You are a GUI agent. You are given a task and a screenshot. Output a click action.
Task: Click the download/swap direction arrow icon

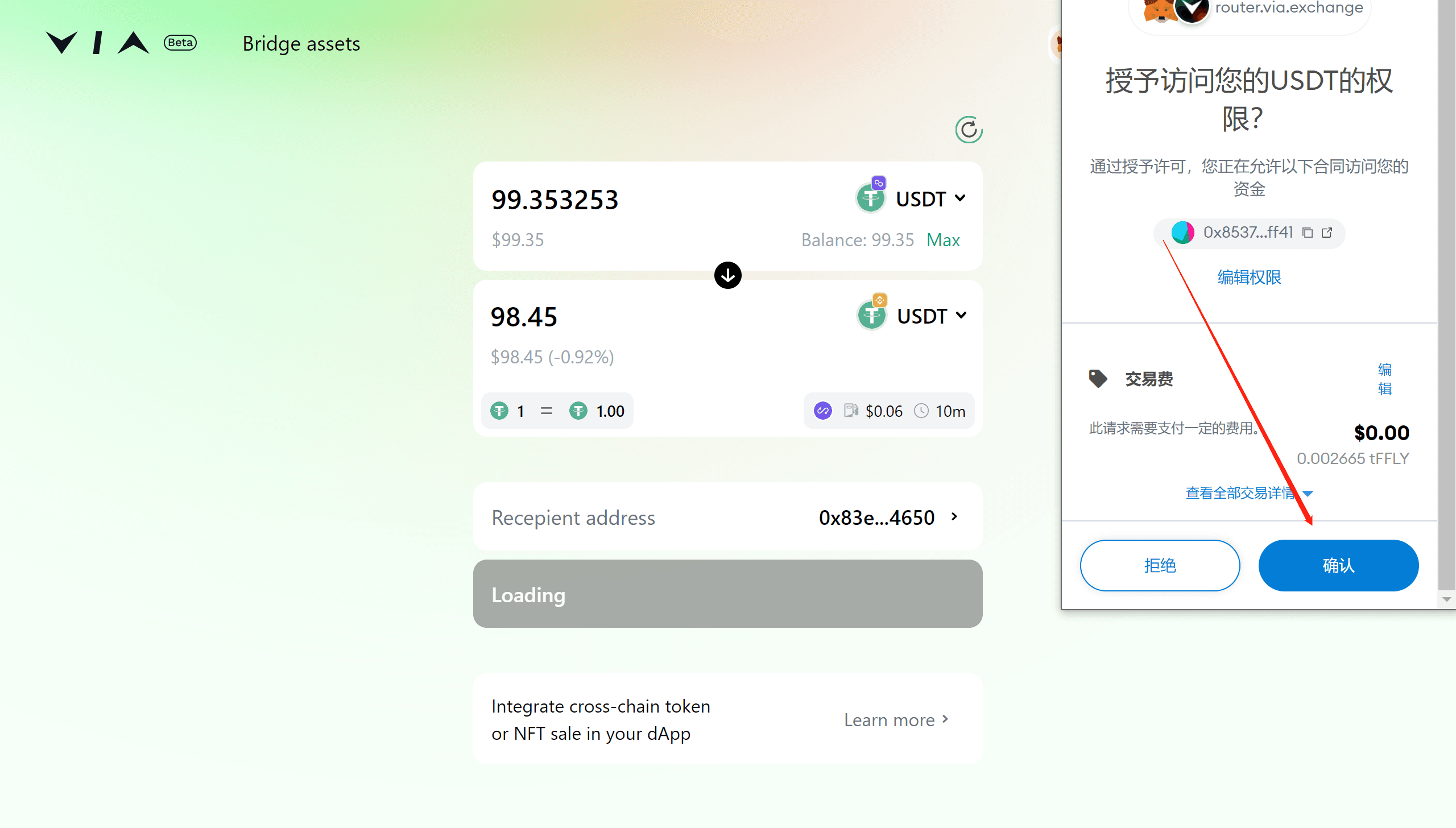coord(727,275)
